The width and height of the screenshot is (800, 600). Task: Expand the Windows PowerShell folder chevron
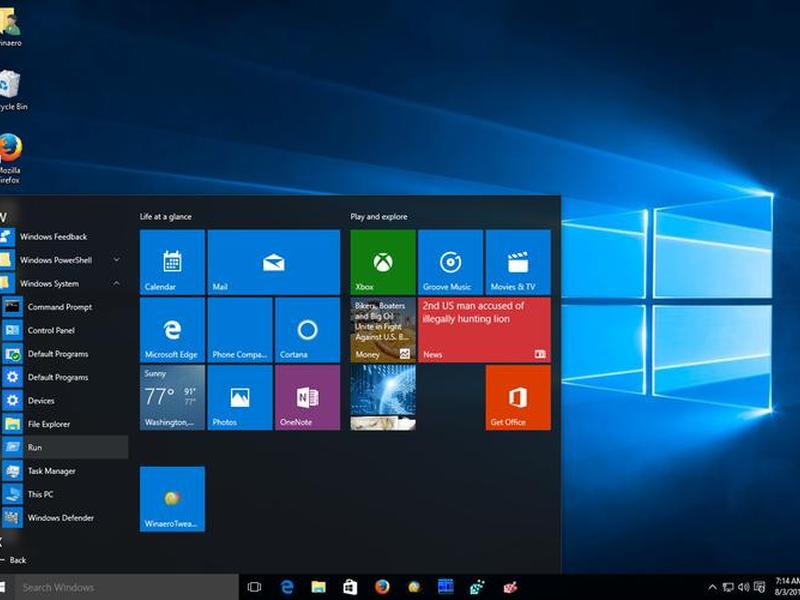coord(117,260)
